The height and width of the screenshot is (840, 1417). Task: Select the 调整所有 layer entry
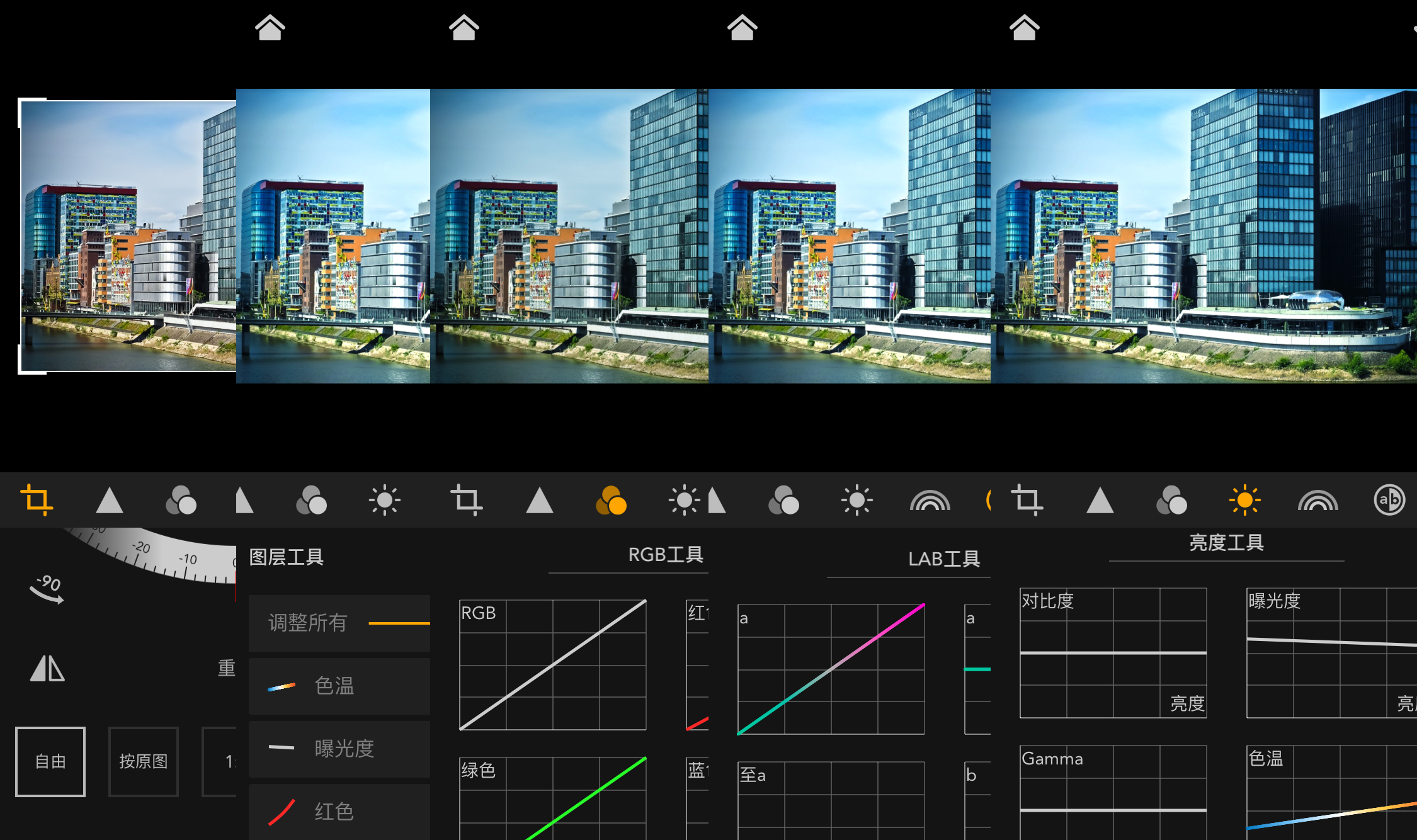click(339, 623)
